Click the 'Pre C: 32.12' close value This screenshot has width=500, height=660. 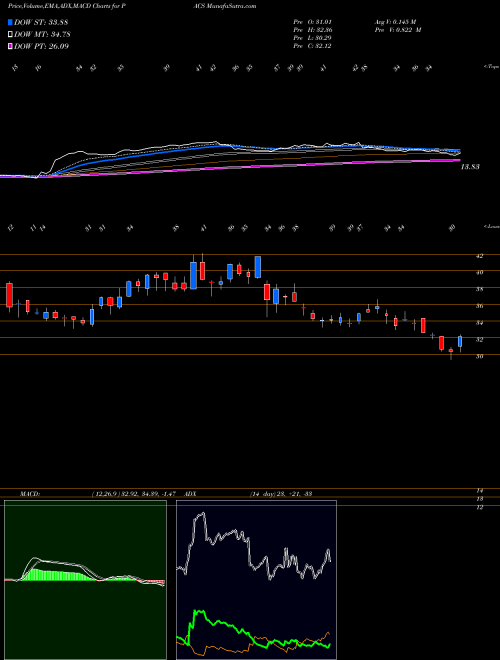click(x=313, y=46)
